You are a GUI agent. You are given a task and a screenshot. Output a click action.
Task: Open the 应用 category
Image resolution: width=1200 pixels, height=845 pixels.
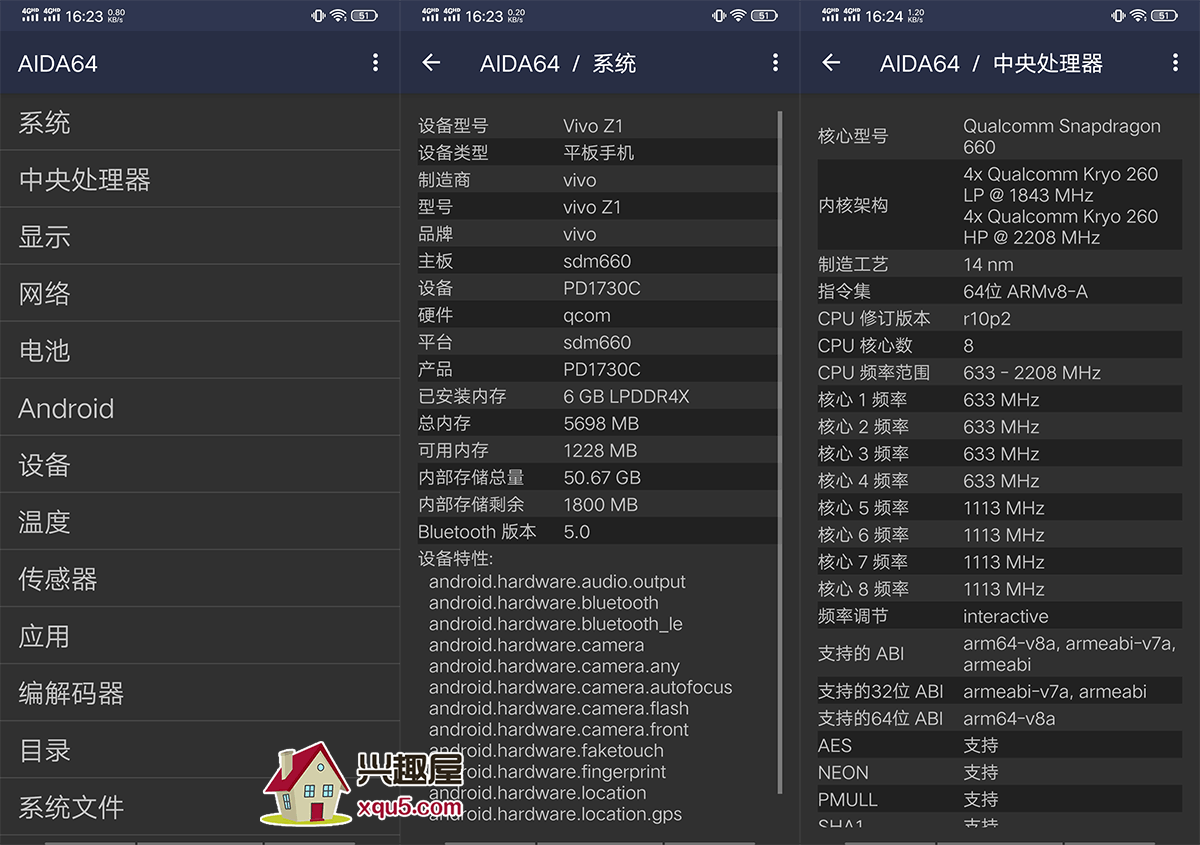coord(200,636)
